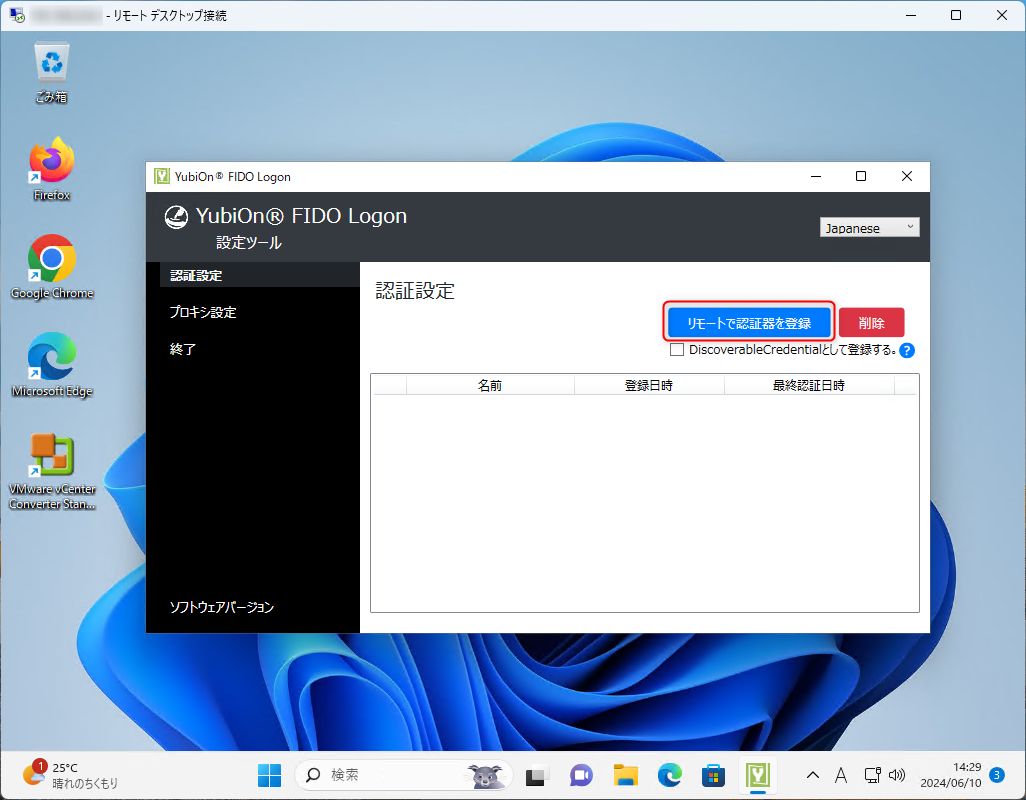This screenshot has width=1026, height=800.
Task: Open File Explorer from the taskbar
Action: click(x=626, y=776)
